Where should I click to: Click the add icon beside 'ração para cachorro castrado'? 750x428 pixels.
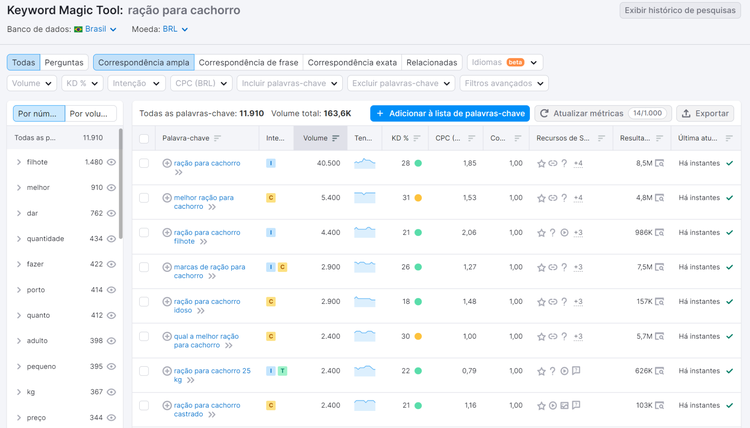click(x=167, y=405)
